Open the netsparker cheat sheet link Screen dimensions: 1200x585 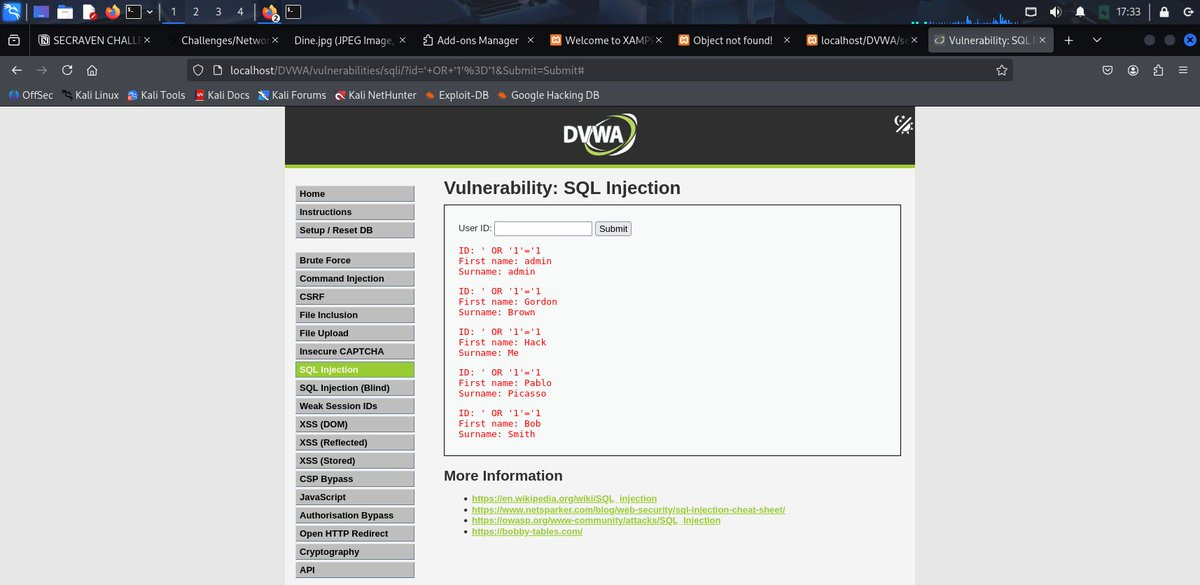coord(628,509)
